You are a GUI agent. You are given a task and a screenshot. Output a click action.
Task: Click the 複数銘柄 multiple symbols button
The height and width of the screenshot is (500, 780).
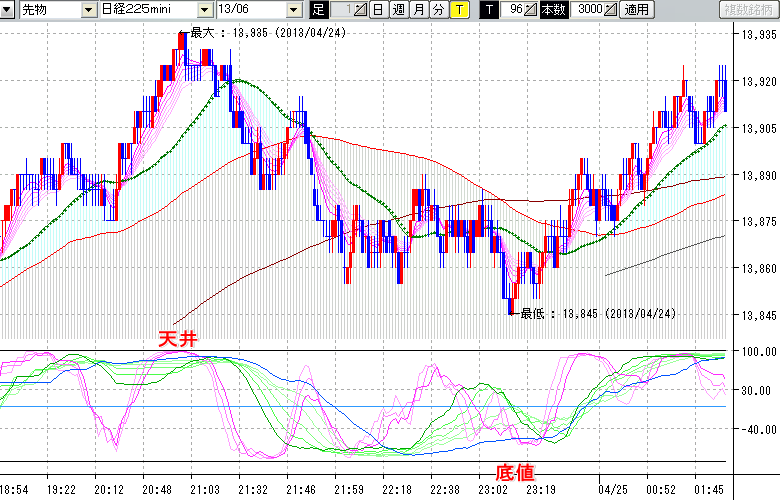coord(749,10)
